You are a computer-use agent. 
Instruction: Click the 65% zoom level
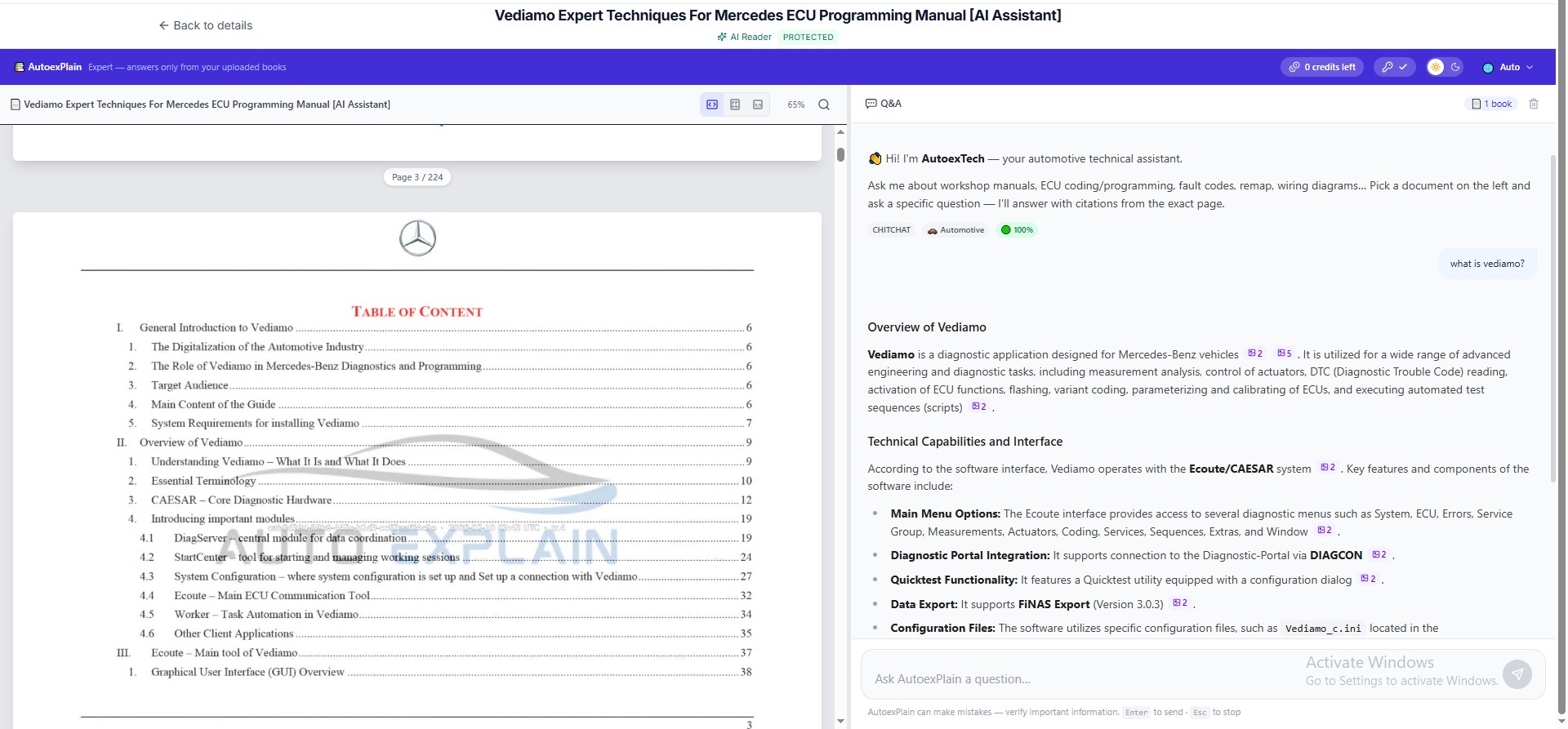tap(796, 104)
